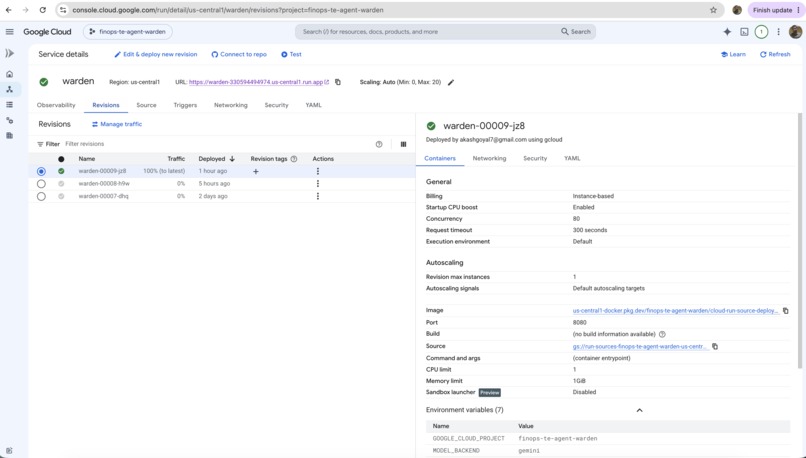Screen dimensions: 806x458
Task: Open Google account avatar in console header
Action: tap(795, 32)
